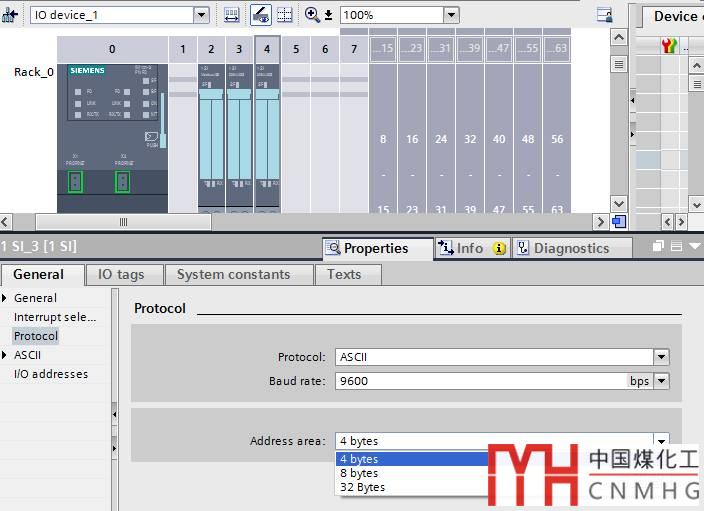Viewport: 704px width, 511px height.
Task: Open the Baud rate dropdown arrow
Action: [661, 381]
